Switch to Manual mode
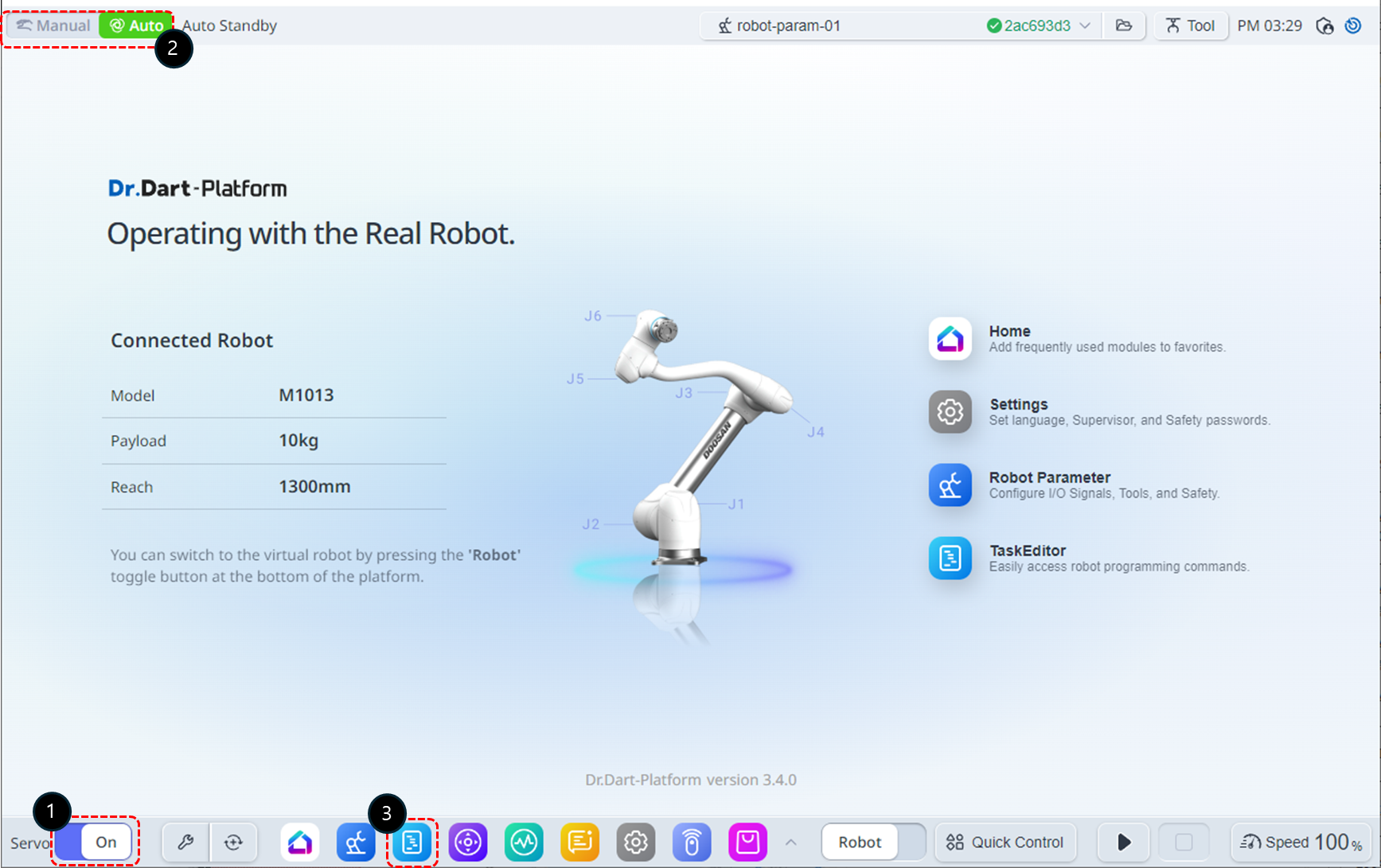The image size is (1381, 868). pyautogui.click(x=53, y=25)
